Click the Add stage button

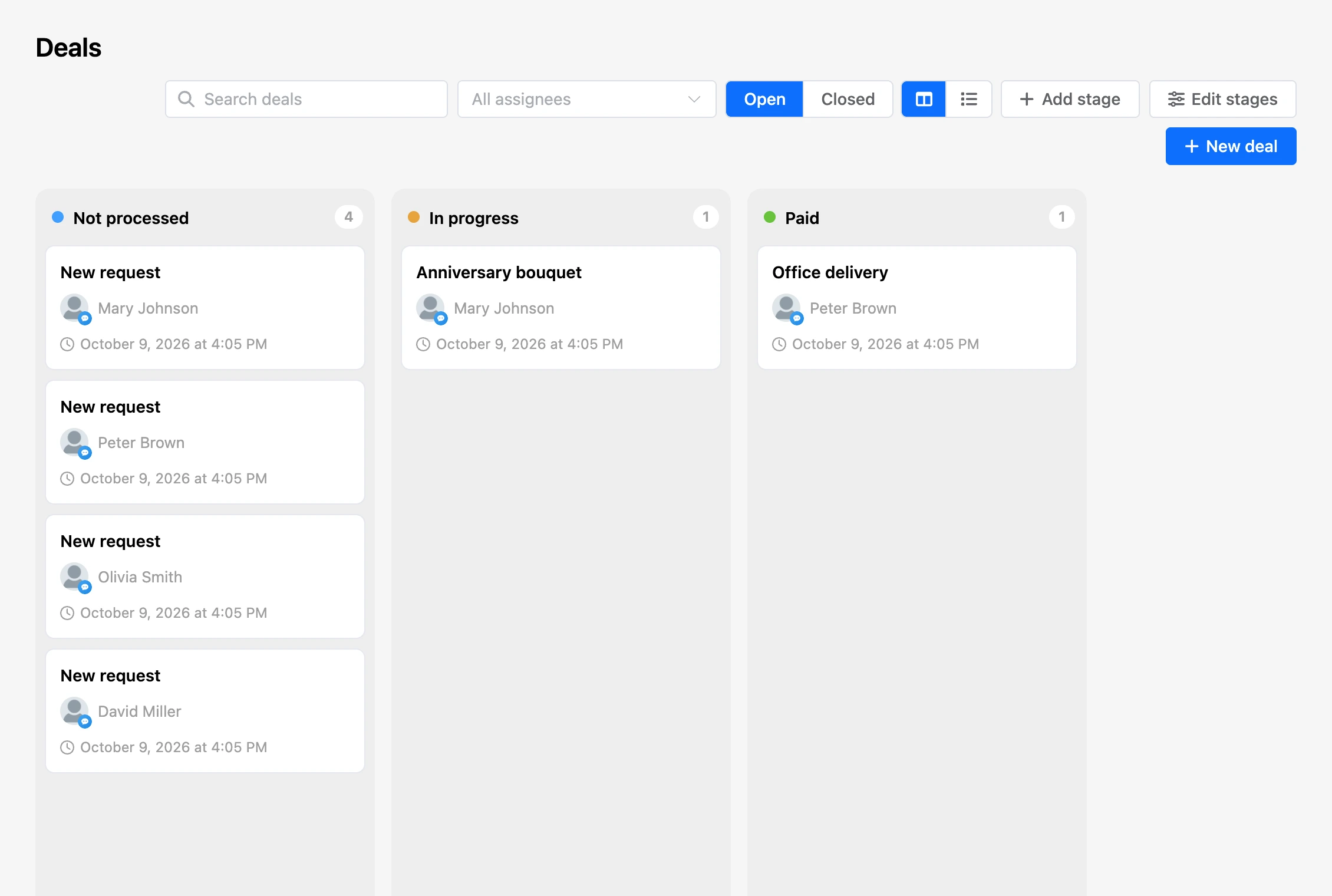(1070, 99)
